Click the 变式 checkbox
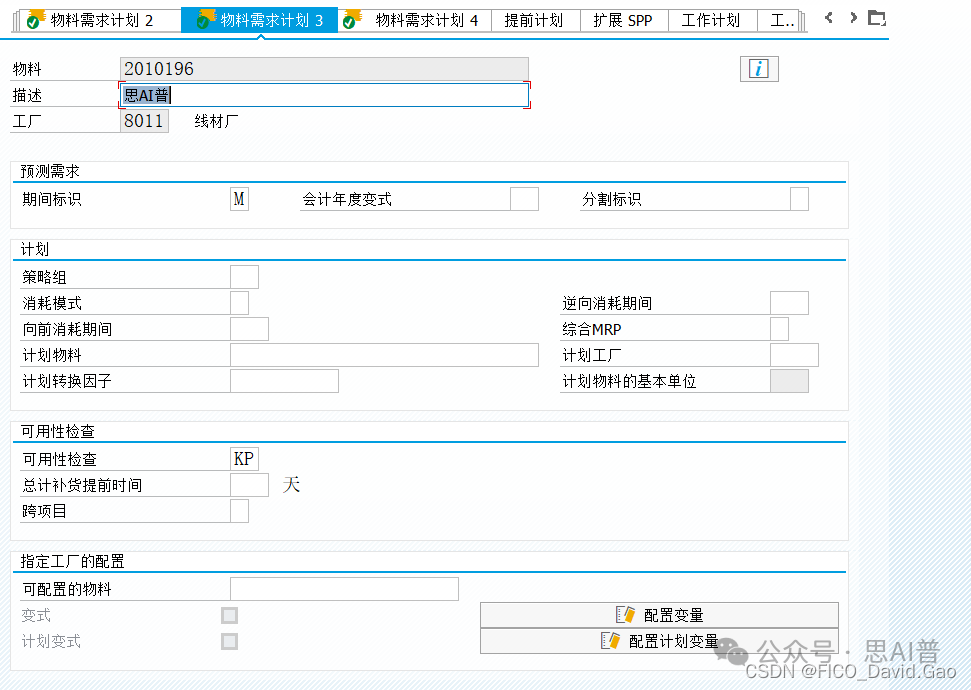 coord(229,615)
